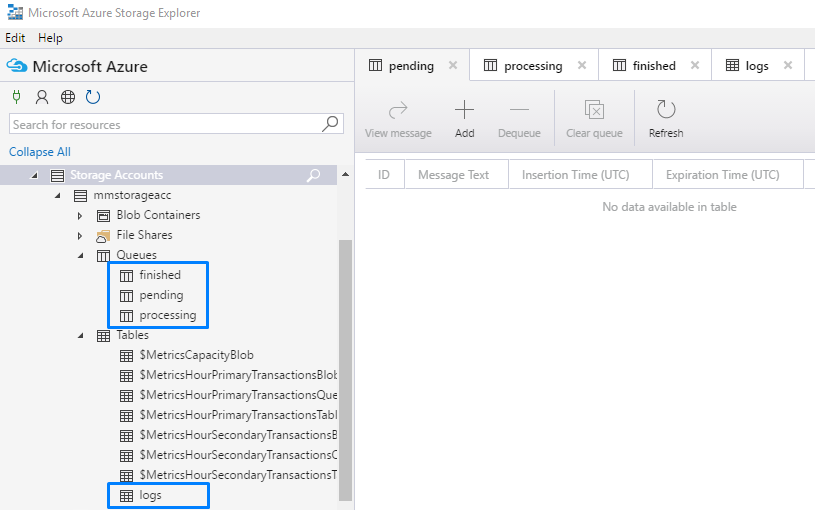Refresh all using circular arrow icon
Viewport: 815px width, 510px height.
(93, 97)
